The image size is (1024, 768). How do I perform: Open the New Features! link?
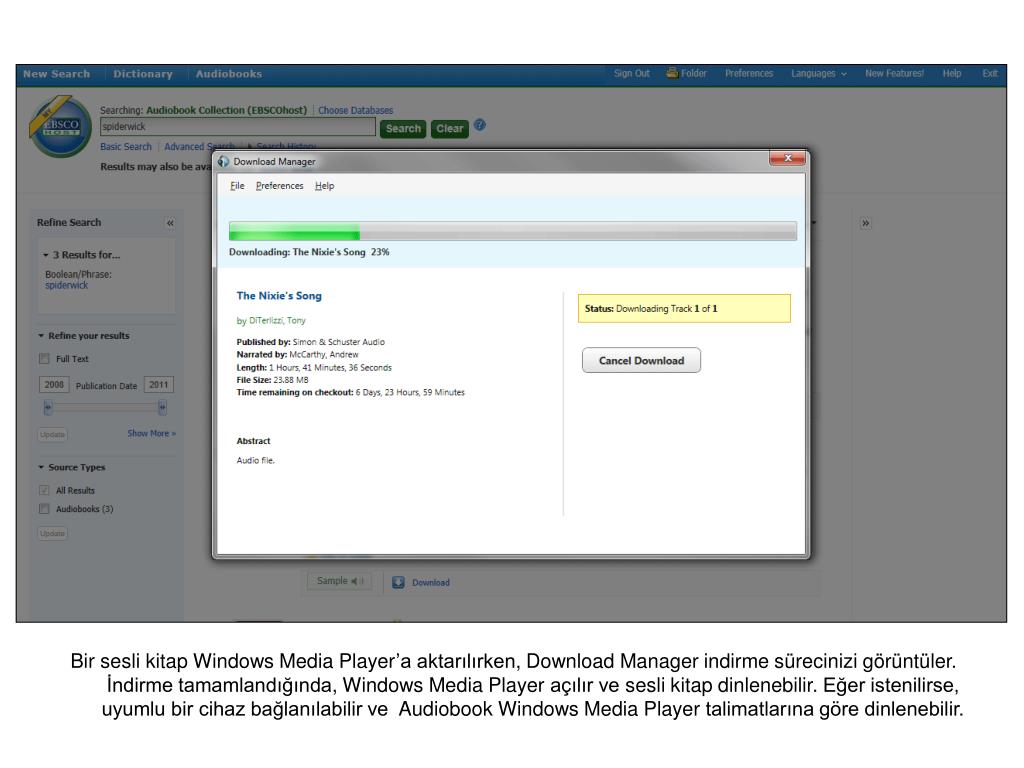[x=894, y=73]
